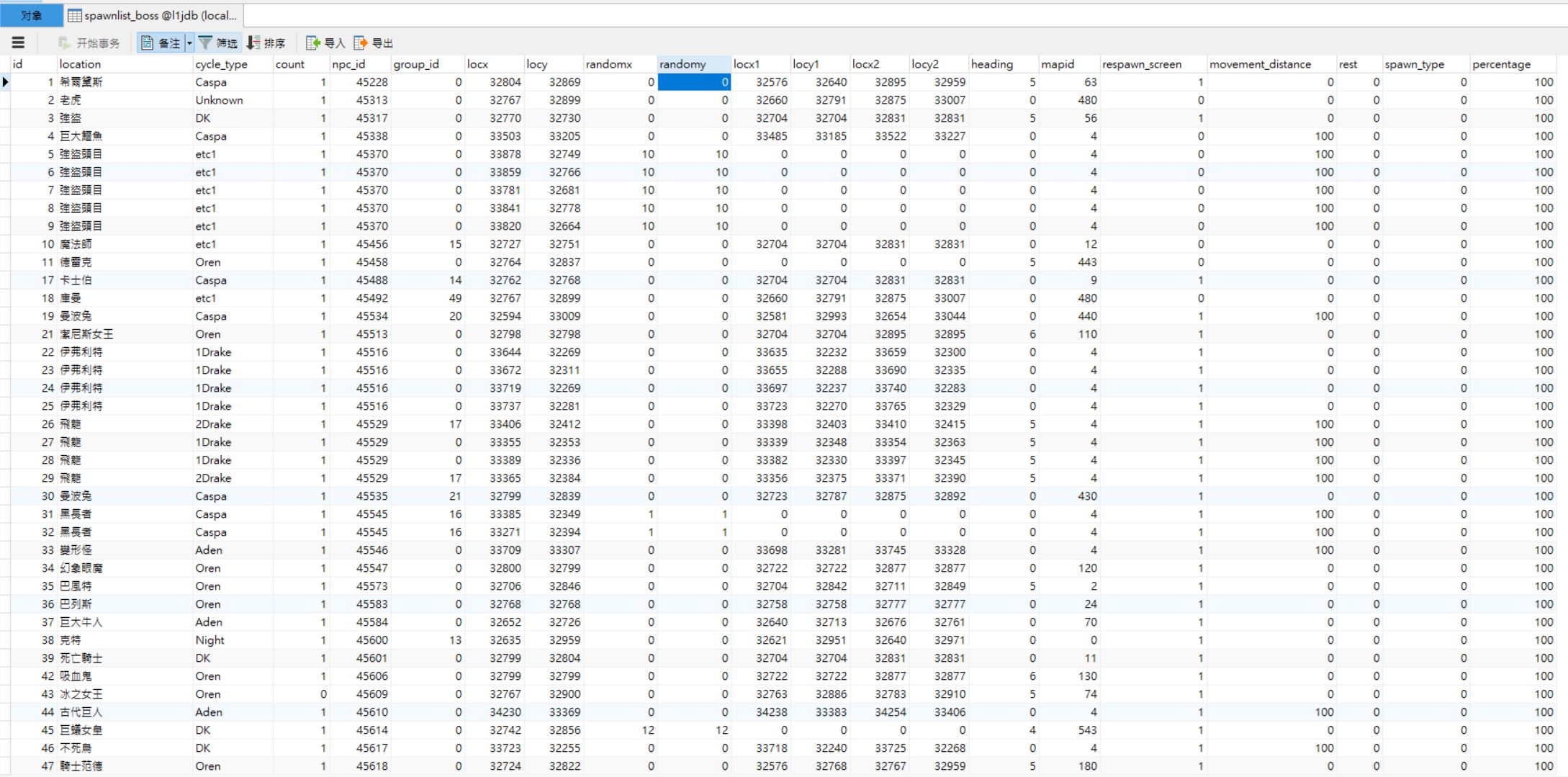This screenshot has width=1568, height=777.
Task: Click the 导入 import button
Action: (325, 43)
